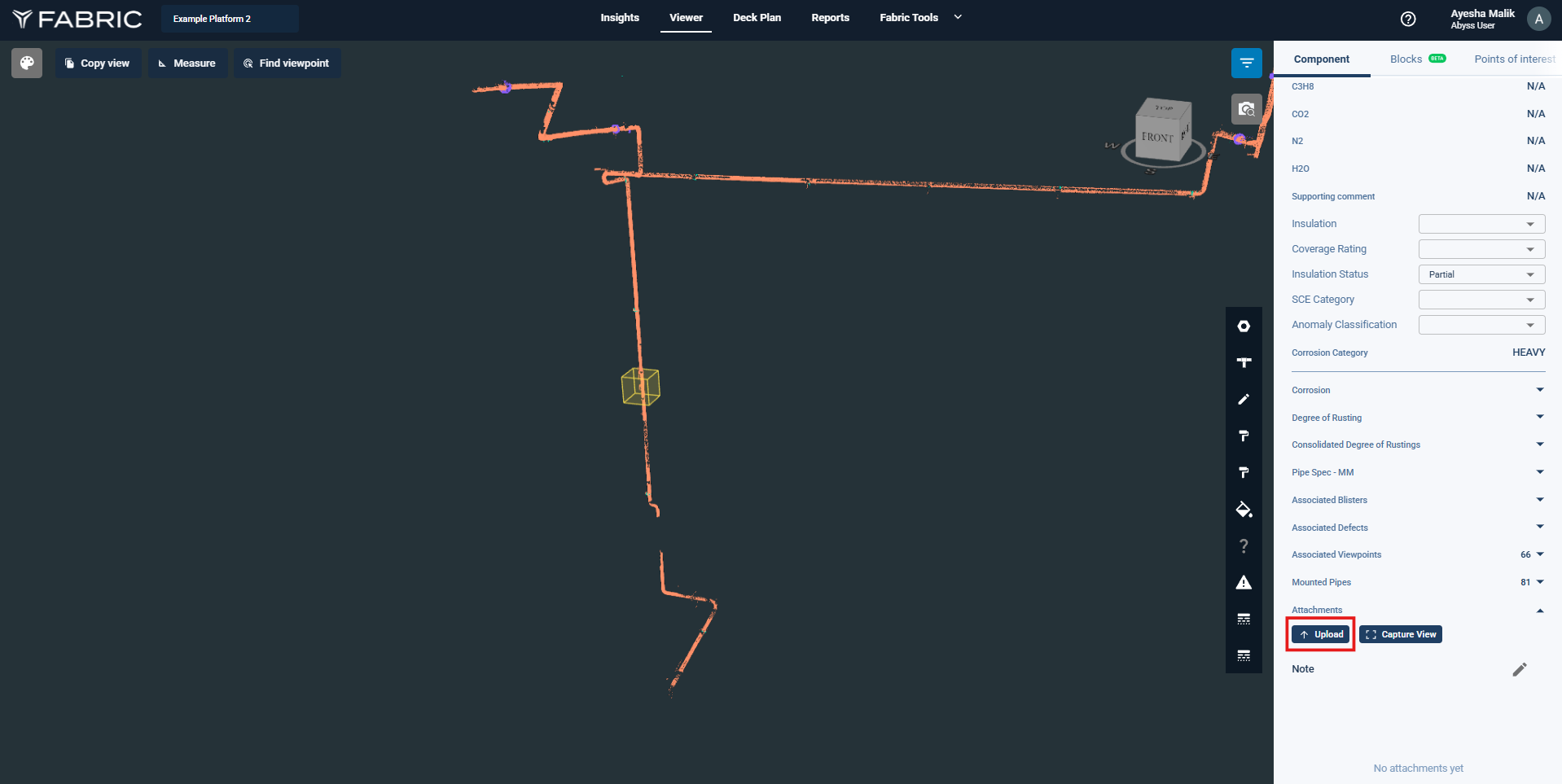Screen dimensions: 1562x784
Task: Click the Capture View button
Action: tap(1400, 634)
